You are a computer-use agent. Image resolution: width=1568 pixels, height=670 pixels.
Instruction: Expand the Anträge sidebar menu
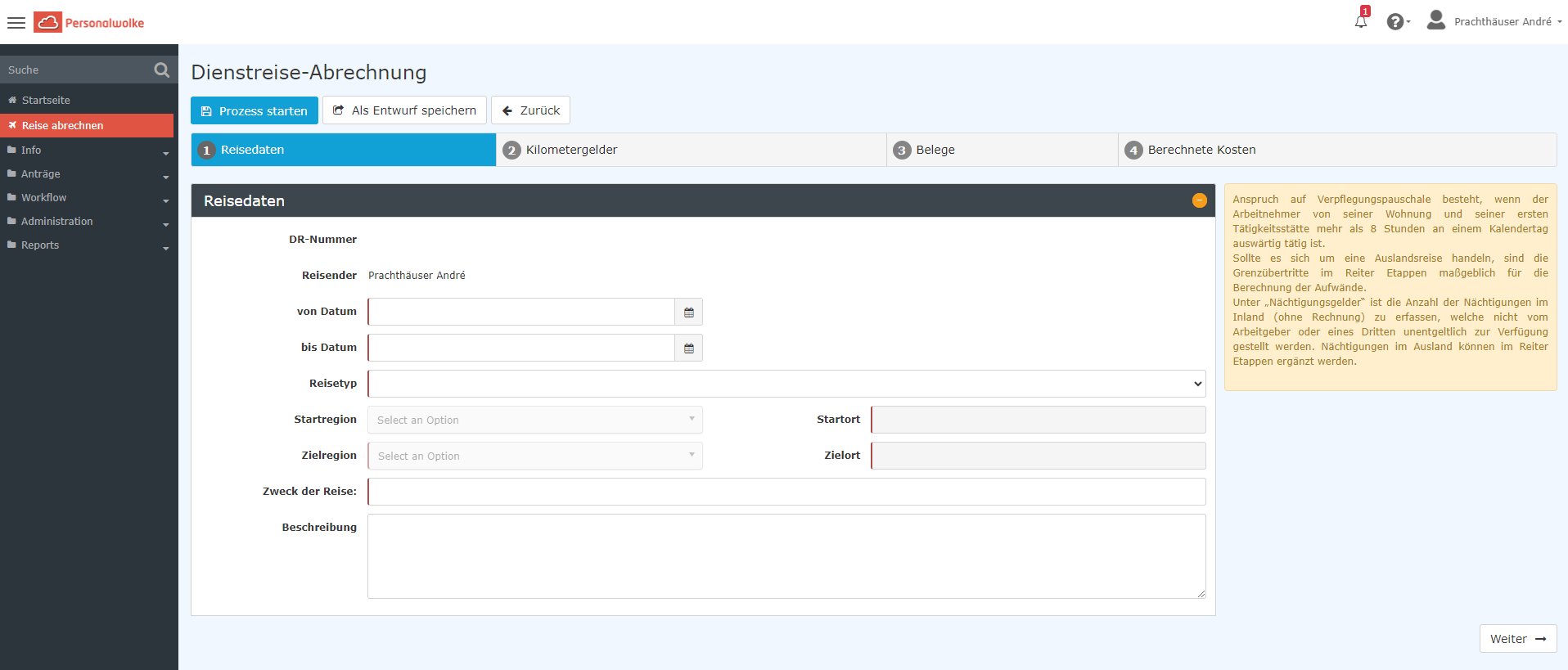click(88, 174)
